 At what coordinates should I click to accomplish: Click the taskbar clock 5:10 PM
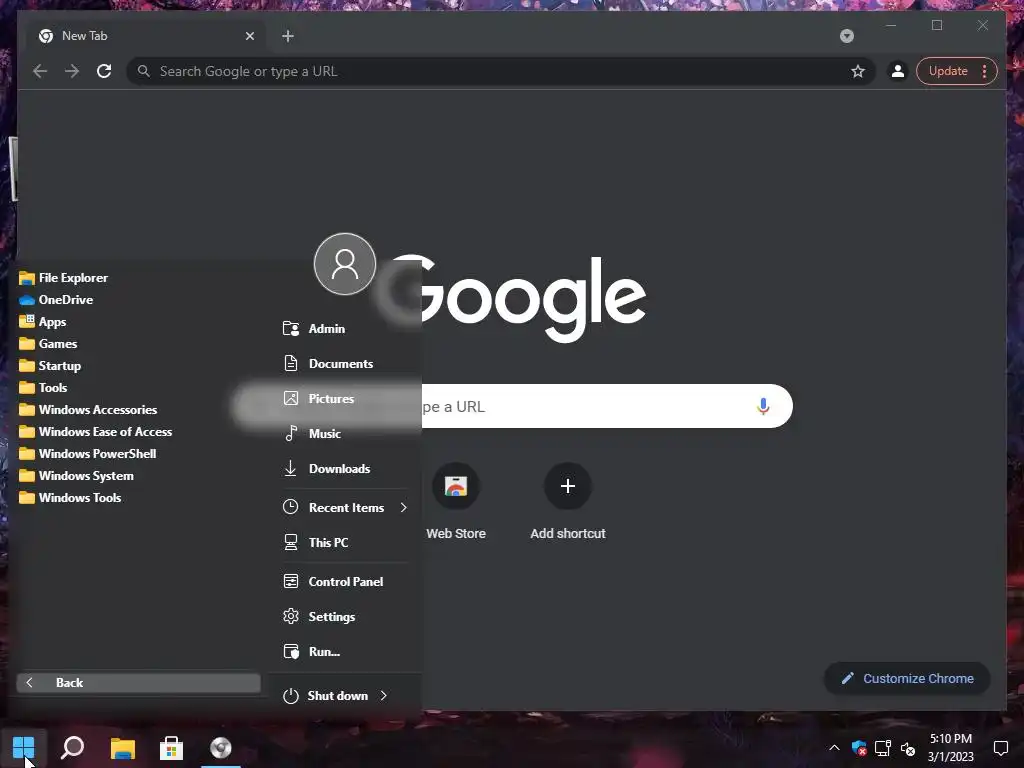[951, 748]
